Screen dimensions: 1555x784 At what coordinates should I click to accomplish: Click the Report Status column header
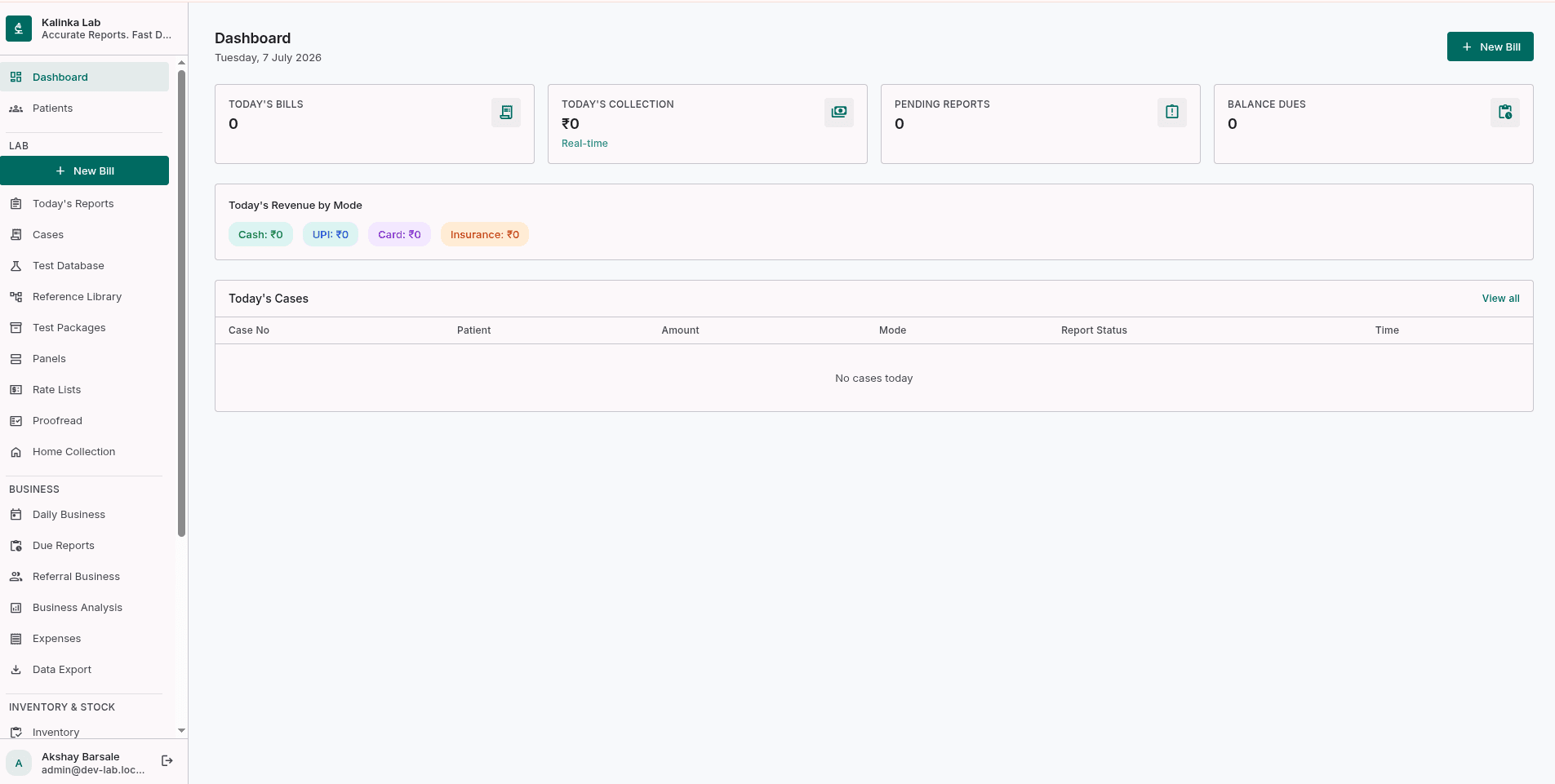coord(1094,330)
